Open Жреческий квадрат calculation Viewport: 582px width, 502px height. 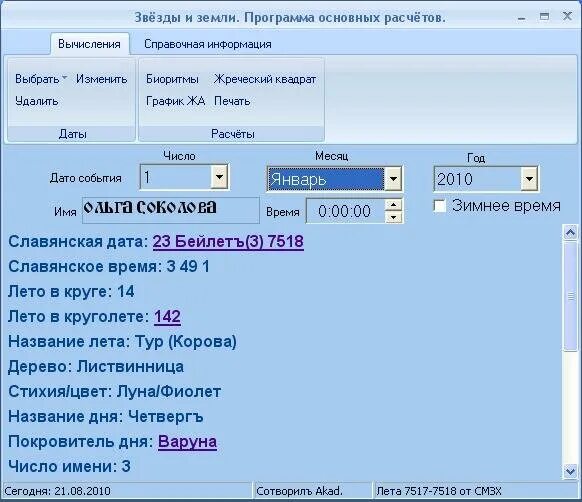point(265,79)
